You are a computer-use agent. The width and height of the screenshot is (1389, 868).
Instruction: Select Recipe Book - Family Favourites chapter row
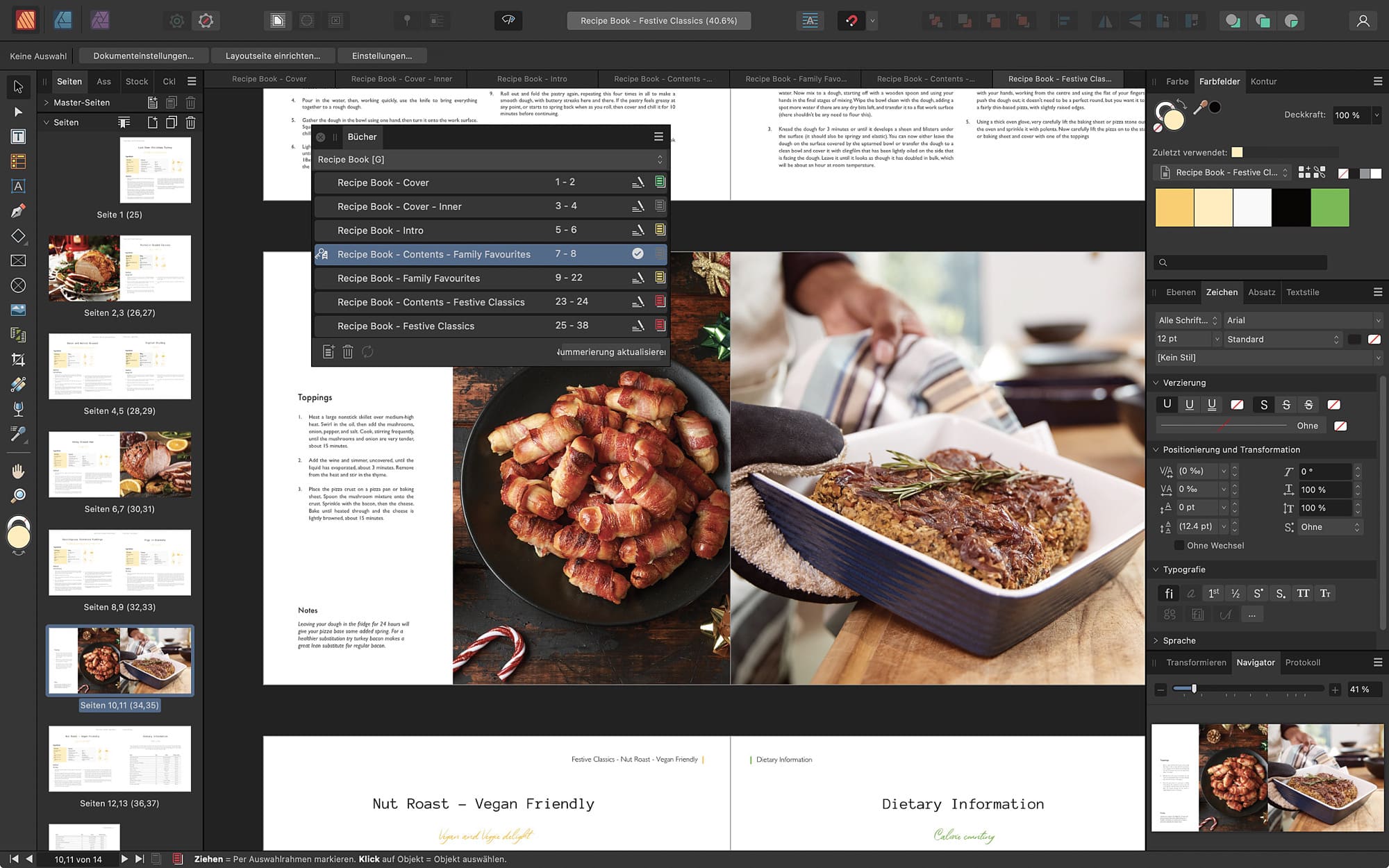[490, 278]
